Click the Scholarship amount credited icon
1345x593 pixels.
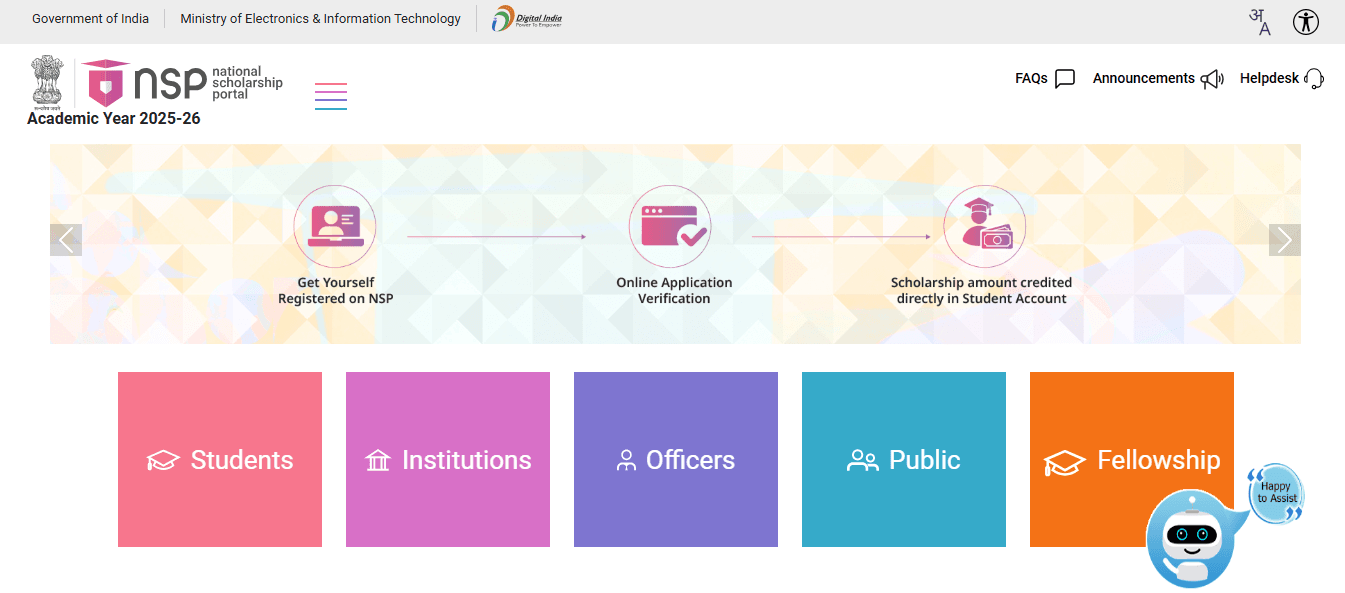pos(984,226)
